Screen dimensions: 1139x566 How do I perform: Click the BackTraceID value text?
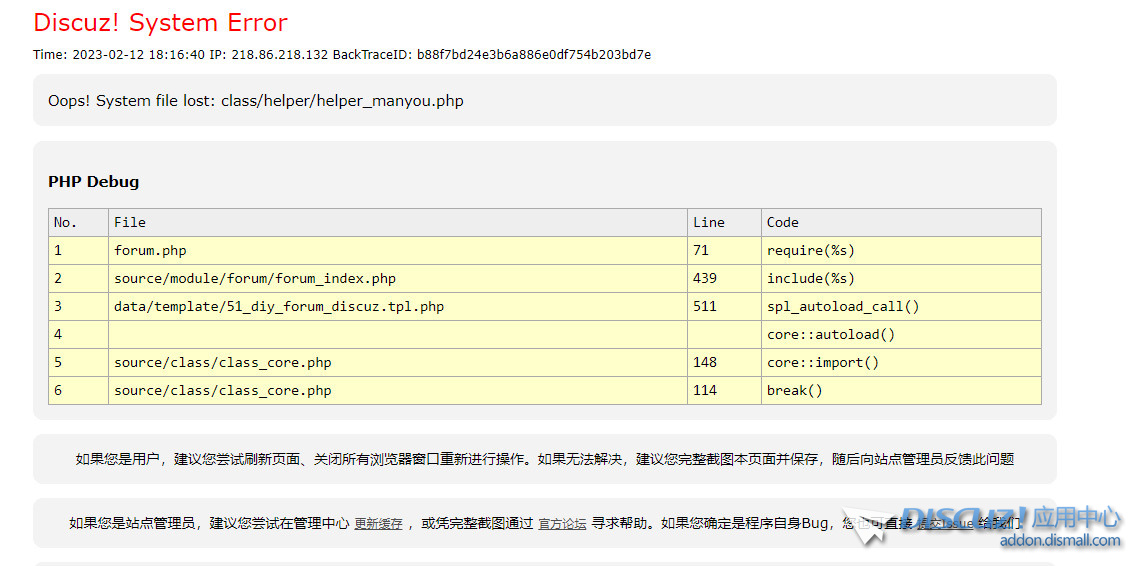[x=534, y=54]
